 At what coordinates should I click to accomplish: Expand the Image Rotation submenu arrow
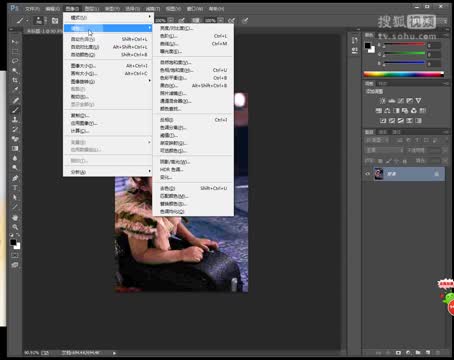pyautogui.click(x=149, y=81)
